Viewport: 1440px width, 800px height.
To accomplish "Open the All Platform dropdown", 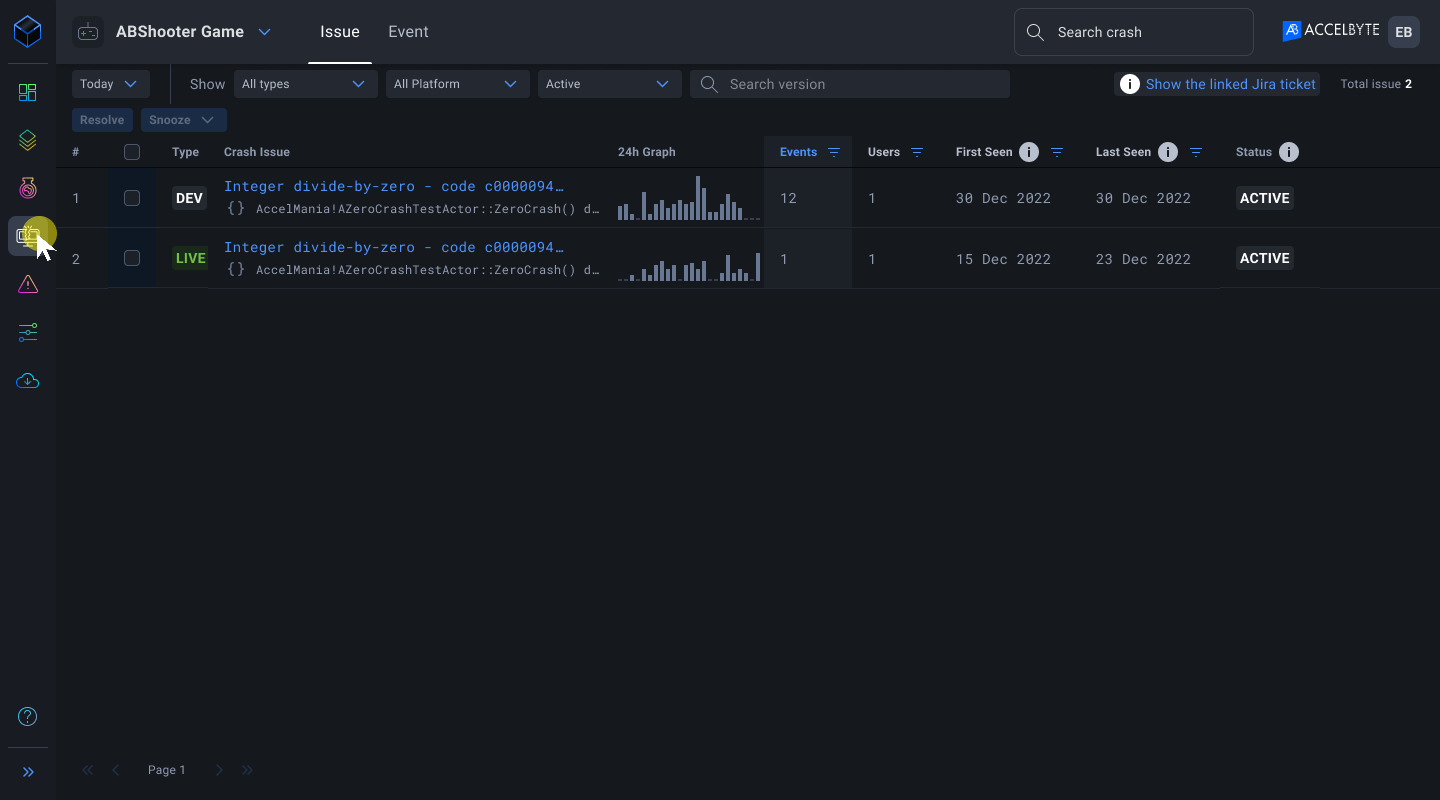I will click(x=457, y=84).
